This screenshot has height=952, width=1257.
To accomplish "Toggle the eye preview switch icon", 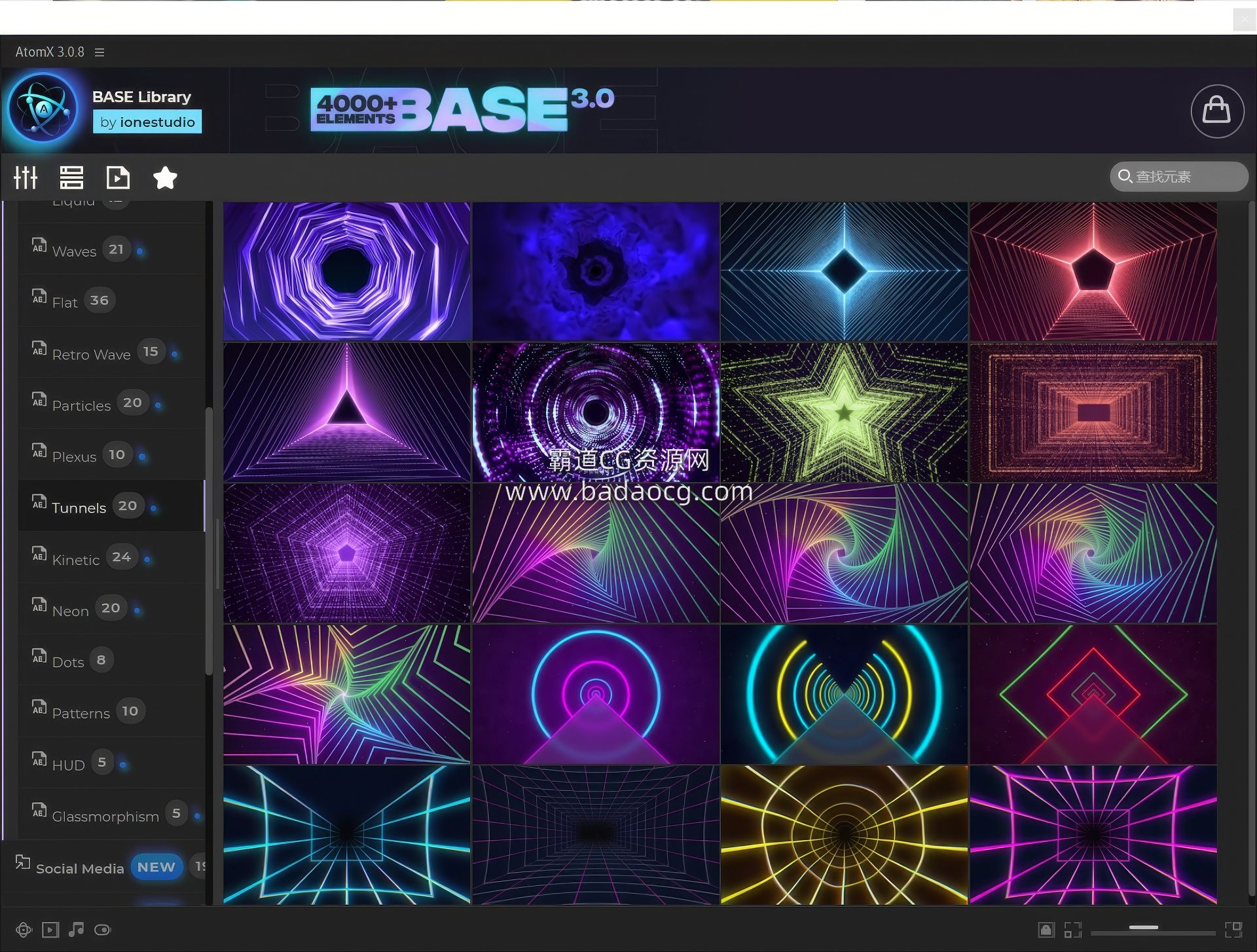I will (x=103, y=930).
